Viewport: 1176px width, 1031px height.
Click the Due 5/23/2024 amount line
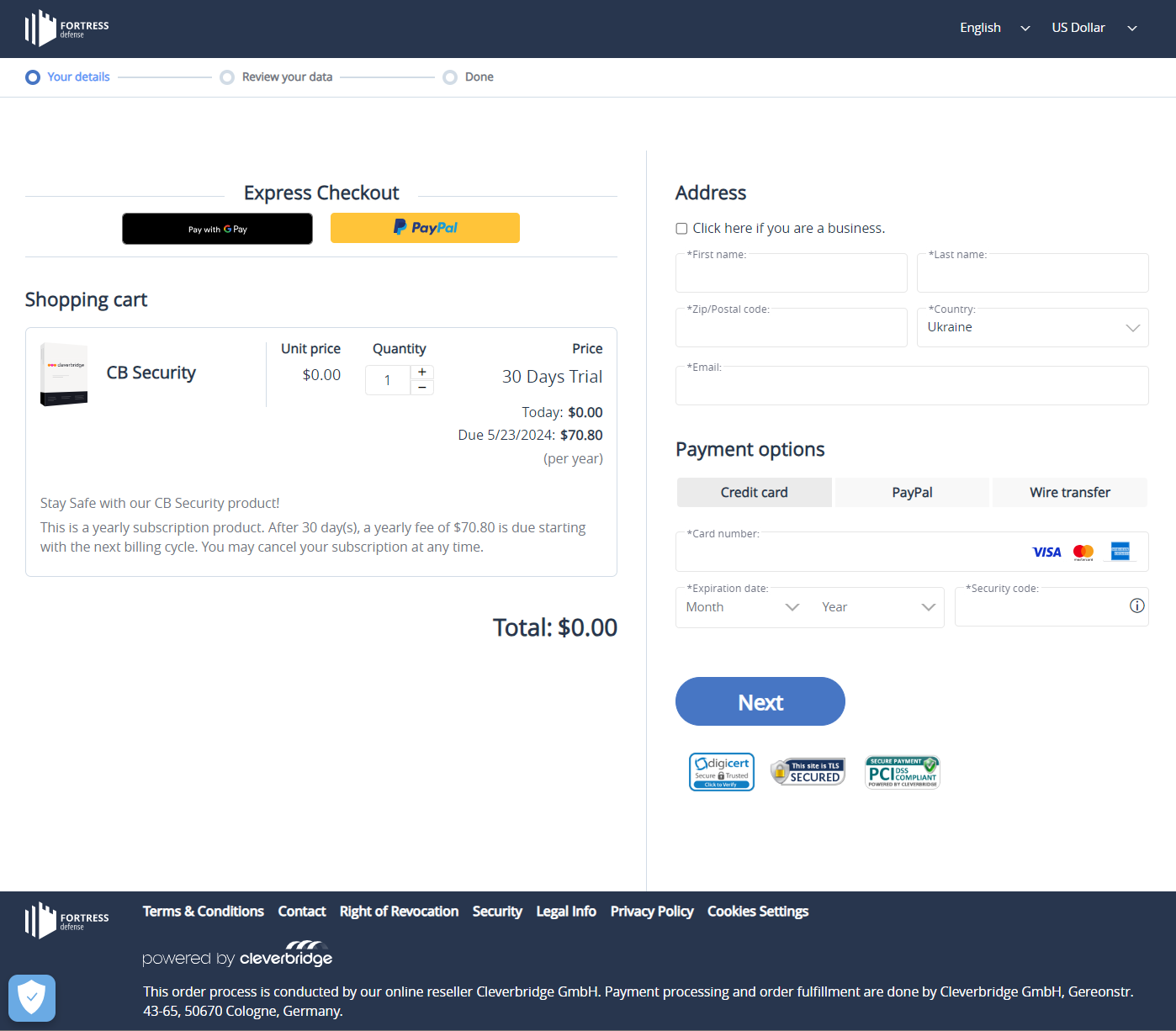click(531, 435)
